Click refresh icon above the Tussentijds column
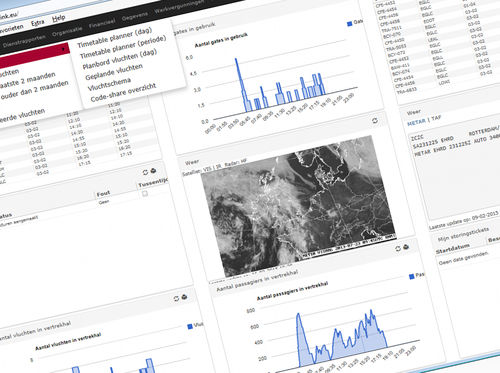This screenshot has height=373, width=500. (x=145, y=172)
